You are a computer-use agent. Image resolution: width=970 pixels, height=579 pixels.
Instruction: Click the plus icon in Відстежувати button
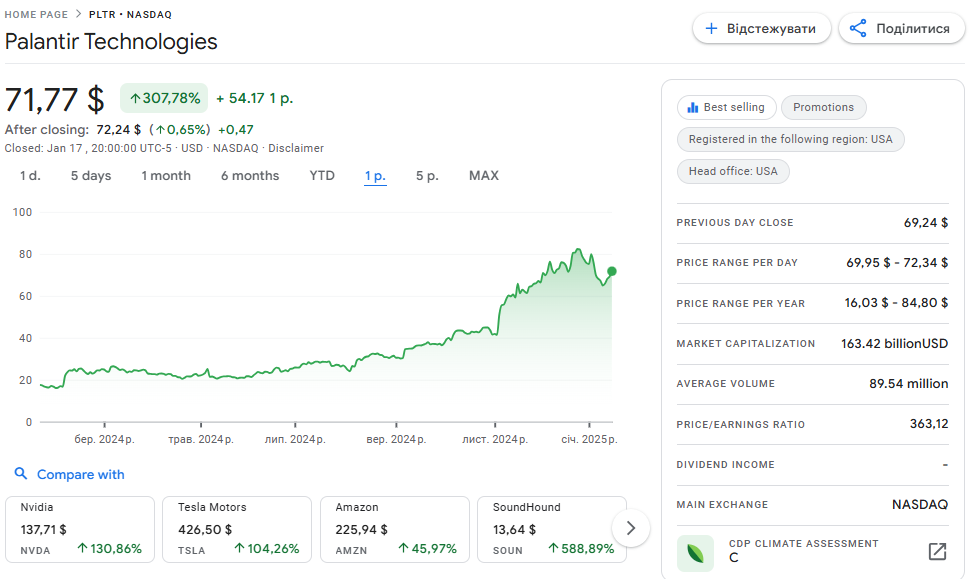pyautogui.click(x=711, y=28)
